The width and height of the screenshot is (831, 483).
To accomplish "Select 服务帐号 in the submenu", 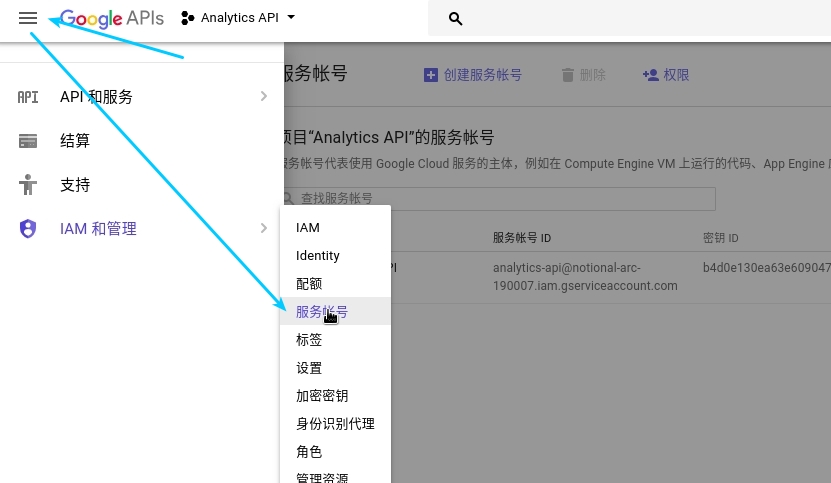I will [335, 312].
